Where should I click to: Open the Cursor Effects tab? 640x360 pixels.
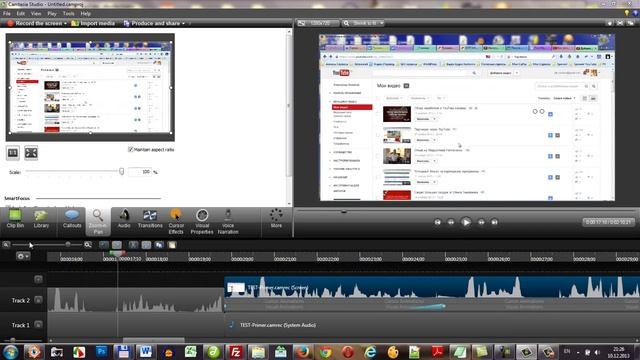click(x=176, y=222)
